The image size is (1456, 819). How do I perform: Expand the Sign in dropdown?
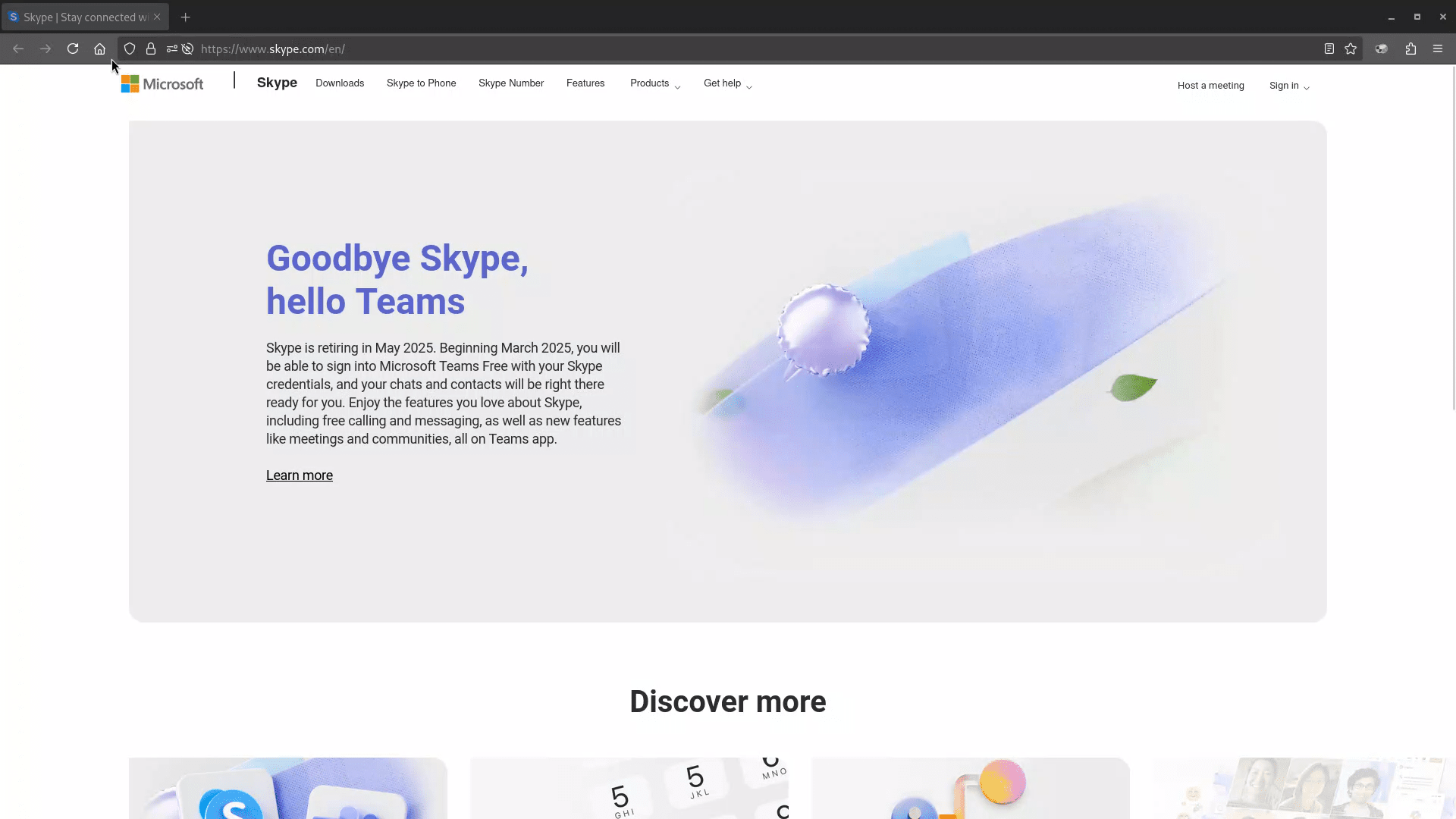(x=1288, y=86)
